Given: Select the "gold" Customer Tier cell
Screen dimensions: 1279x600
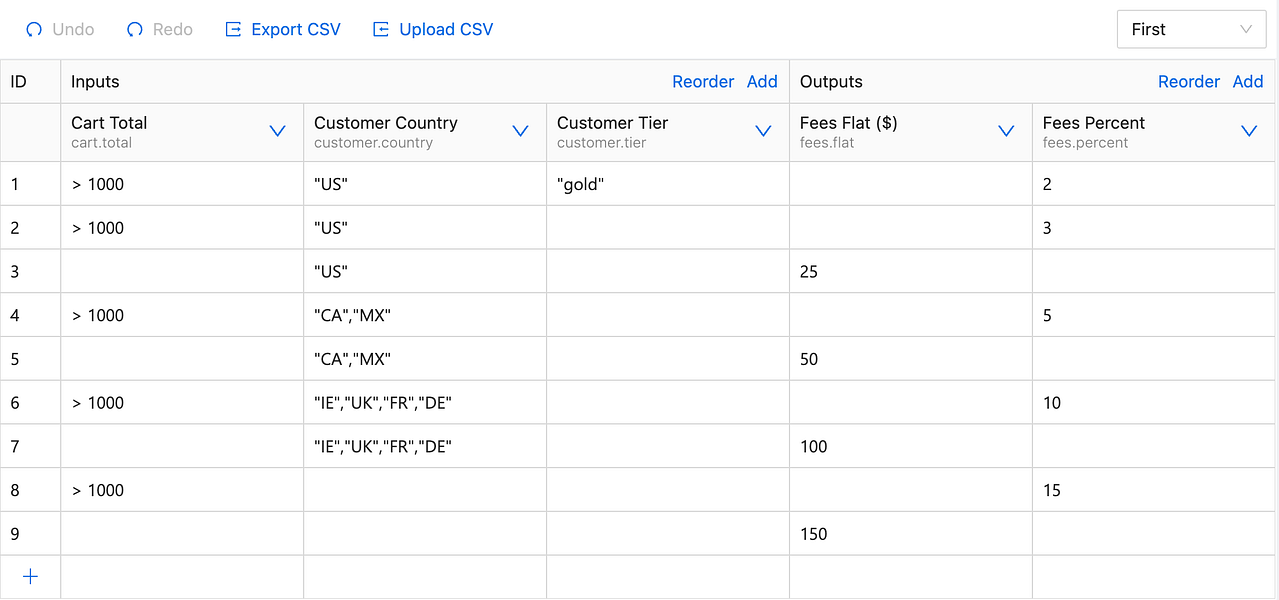Looking at the screenshot, I should click(667, 184).
